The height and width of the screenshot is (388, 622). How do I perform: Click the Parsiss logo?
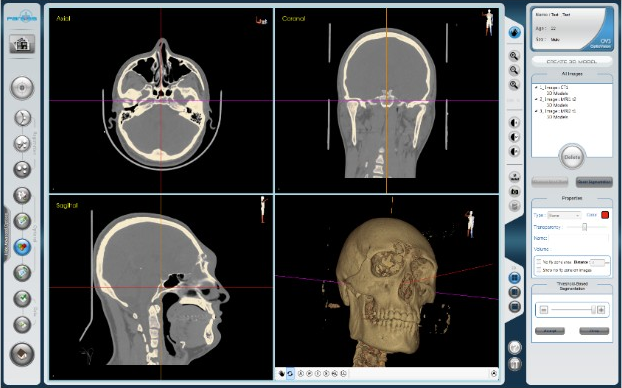click(x=22, y=18)
